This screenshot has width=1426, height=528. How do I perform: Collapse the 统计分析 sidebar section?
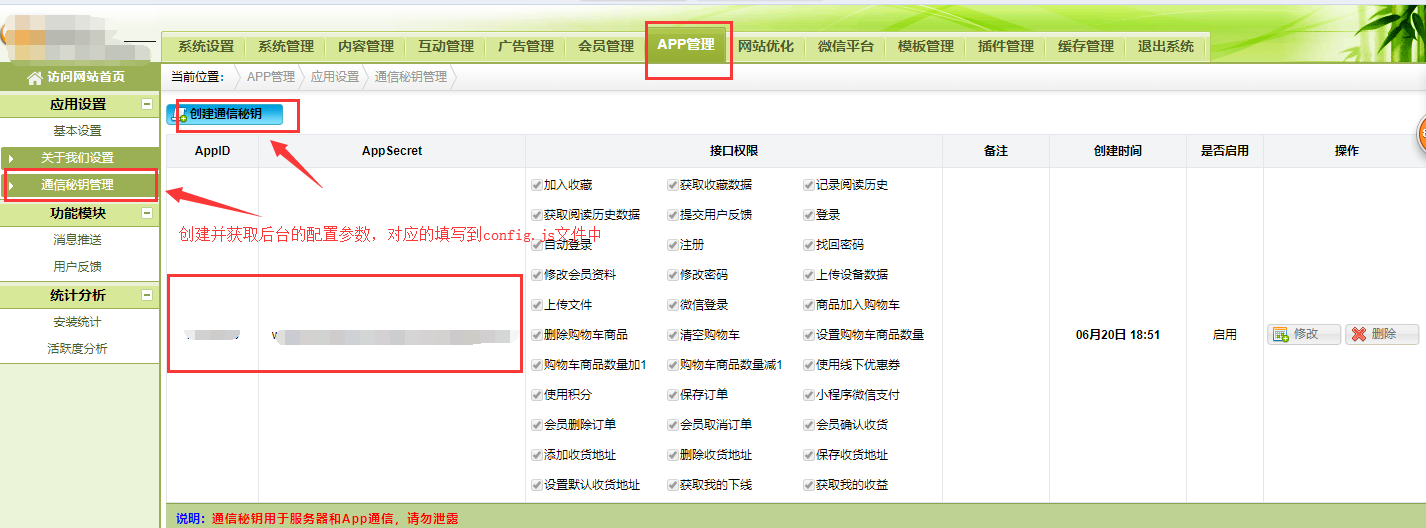click(x=147, y=296)
